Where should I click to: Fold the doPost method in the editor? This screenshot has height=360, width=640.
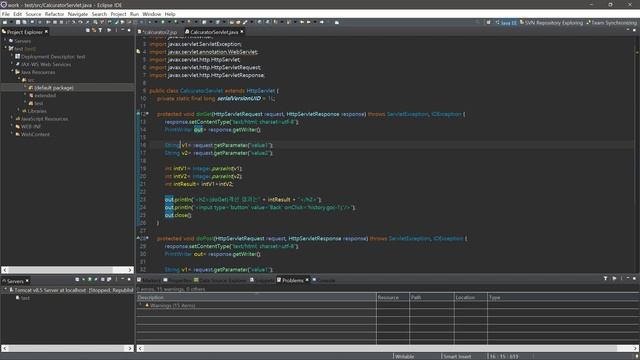click(147, 238)
